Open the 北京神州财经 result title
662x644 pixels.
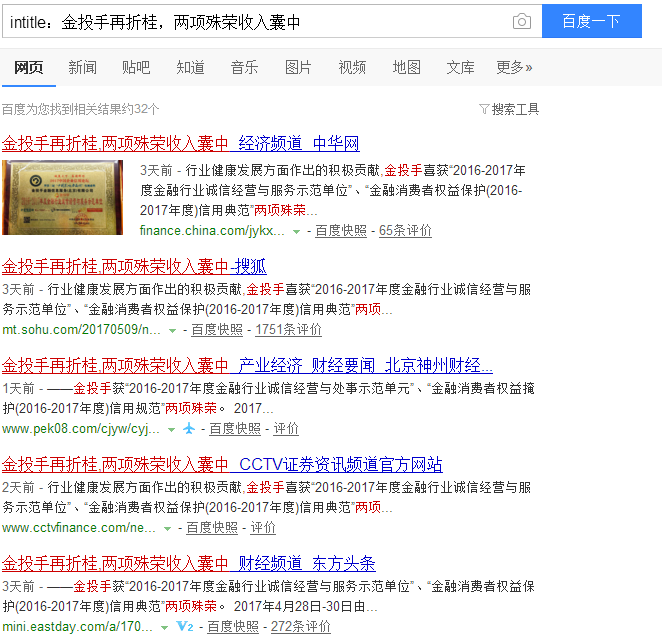click(x=247, y=365)
